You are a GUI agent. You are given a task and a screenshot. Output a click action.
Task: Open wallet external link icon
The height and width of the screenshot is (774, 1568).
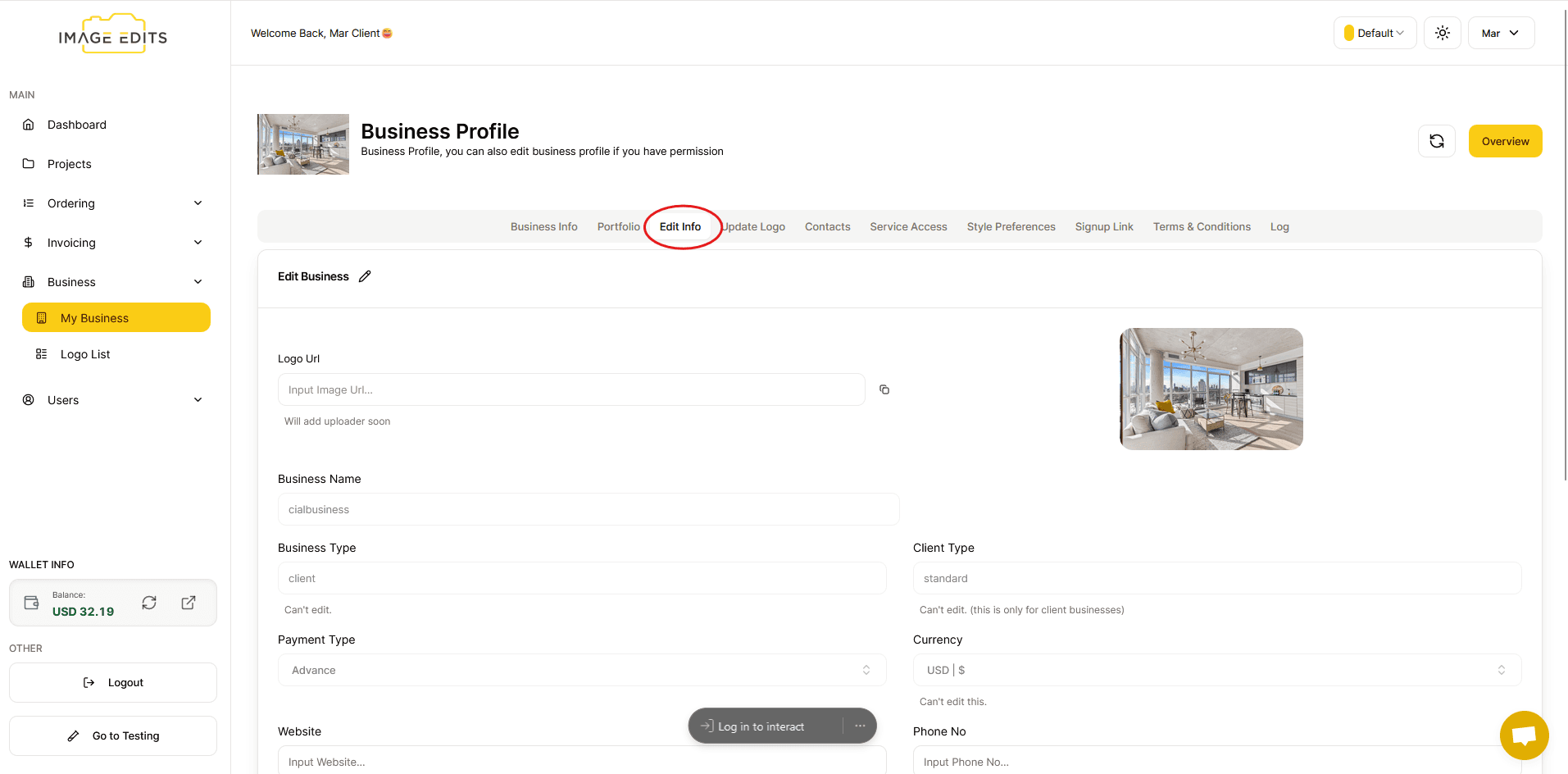pos(189,603)
